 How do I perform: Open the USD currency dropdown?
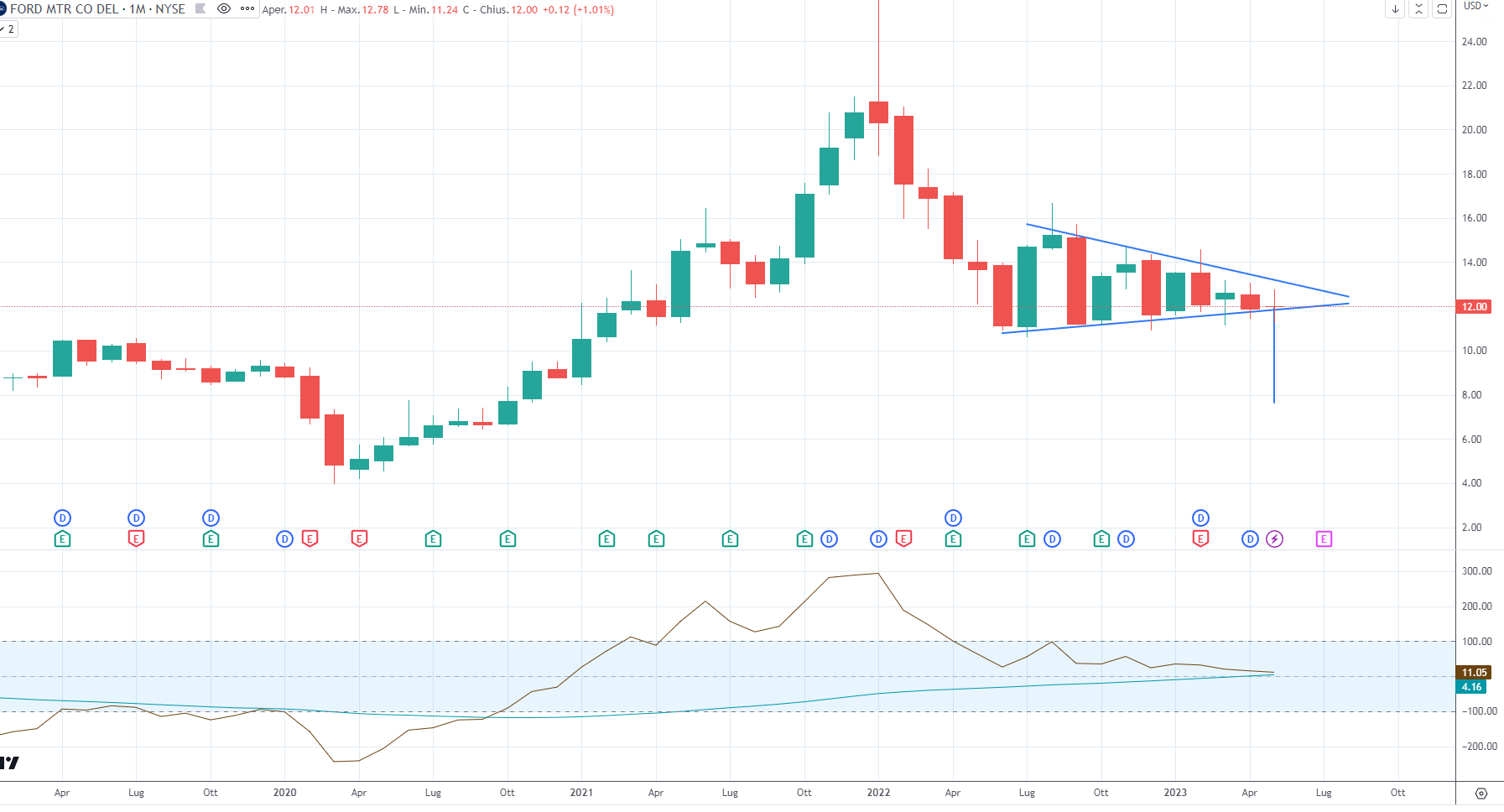1476,6
